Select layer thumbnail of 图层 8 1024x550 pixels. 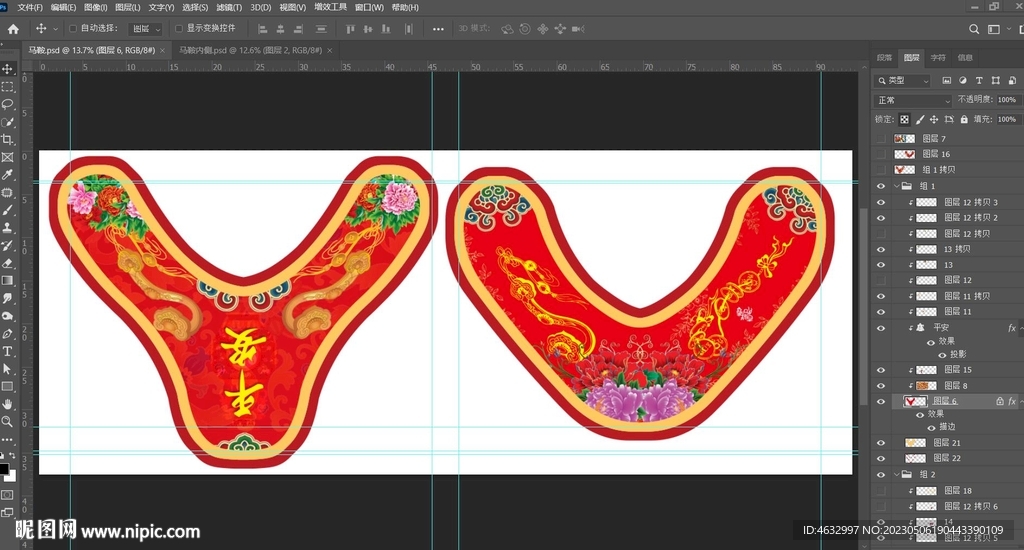point(926,386)
